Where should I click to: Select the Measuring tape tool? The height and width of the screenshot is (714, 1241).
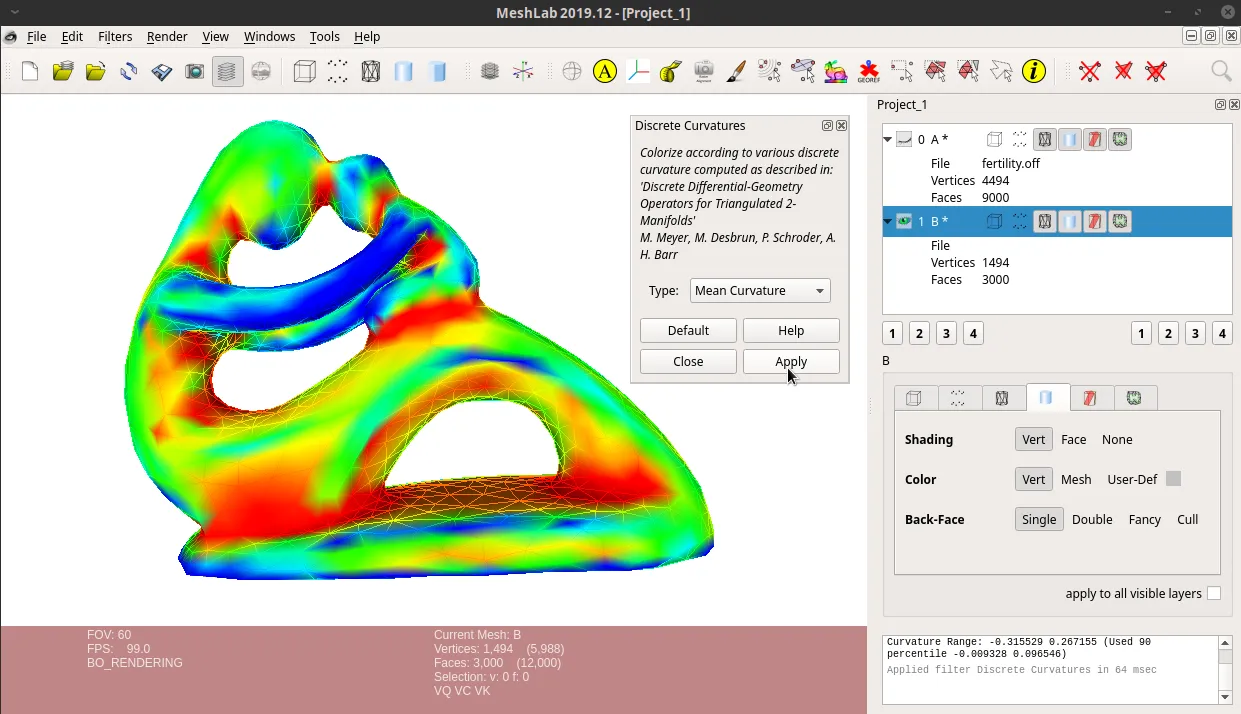coord(671,71)
